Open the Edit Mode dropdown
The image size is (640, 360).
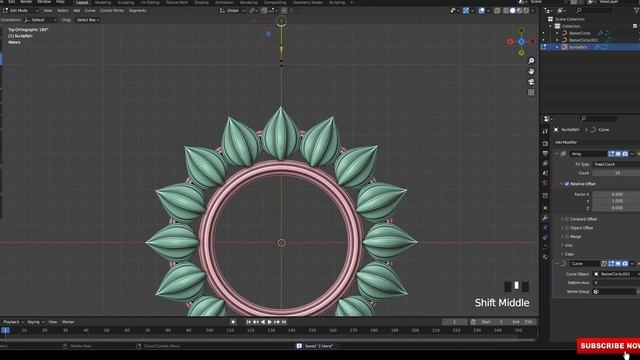(21, 11)
